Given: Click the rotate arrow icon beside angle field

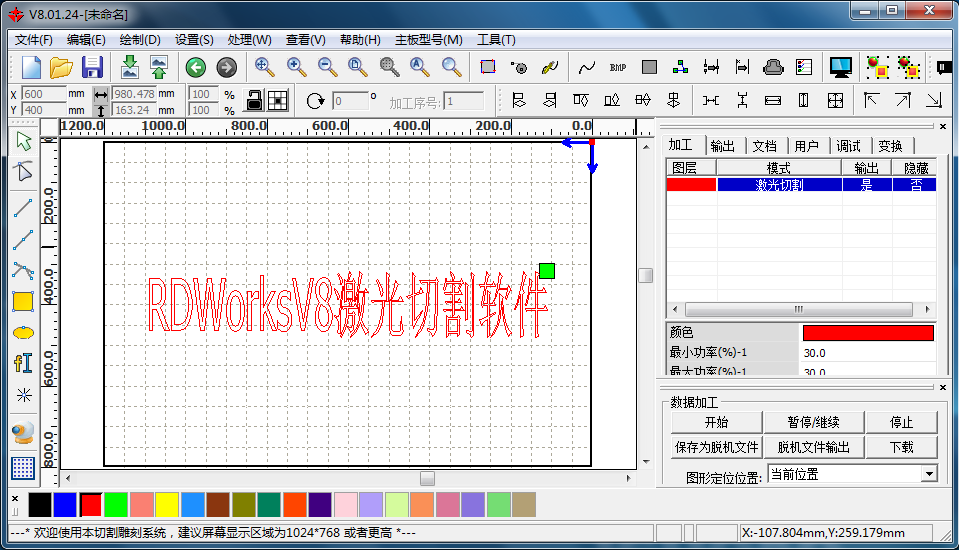Looking at the screenshot, I should coord(315,101).
